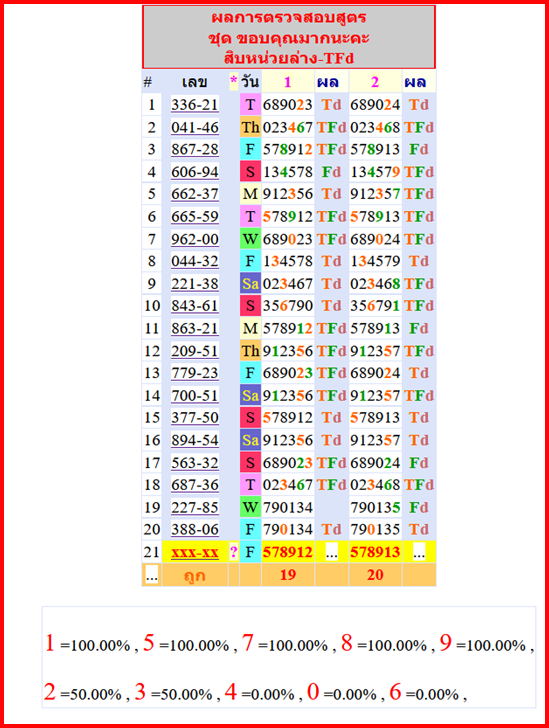Click the blue Sa day cell in row 9
This screenshot has height=728, width=549.
[x=250, y=284]
